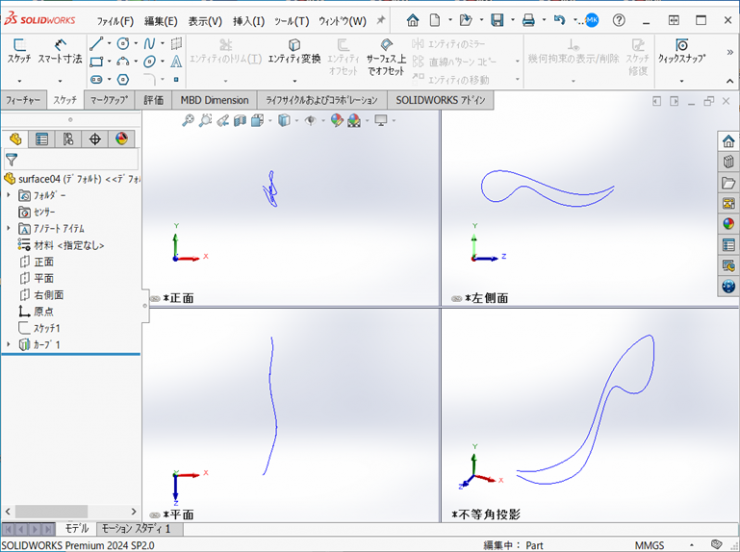The image size is (740, 552).
Task: Click the Smart Dimension (スマート寸法) tool
Action: coord(60,51)
